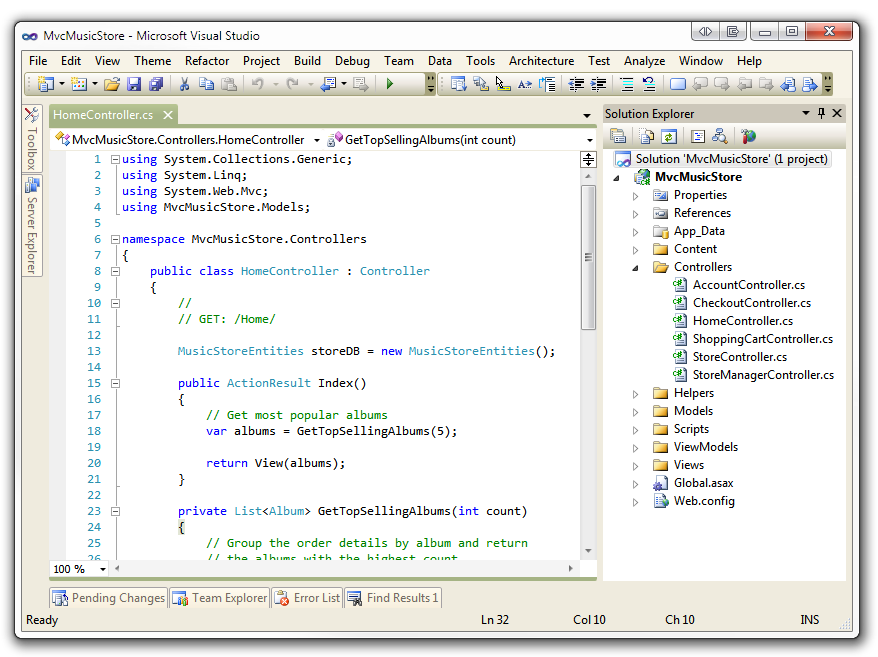
Task: Open the Refactor menu
Action: [207, 61]
